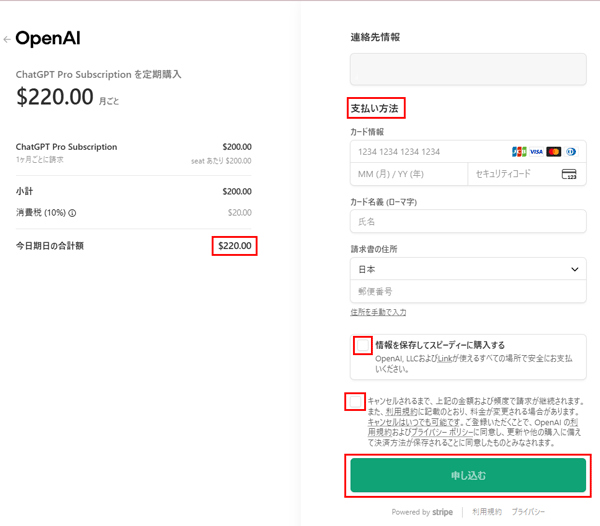The image size is (600, 526).
Task: Click the cardholder name 氏名 field
Action: 468,221
